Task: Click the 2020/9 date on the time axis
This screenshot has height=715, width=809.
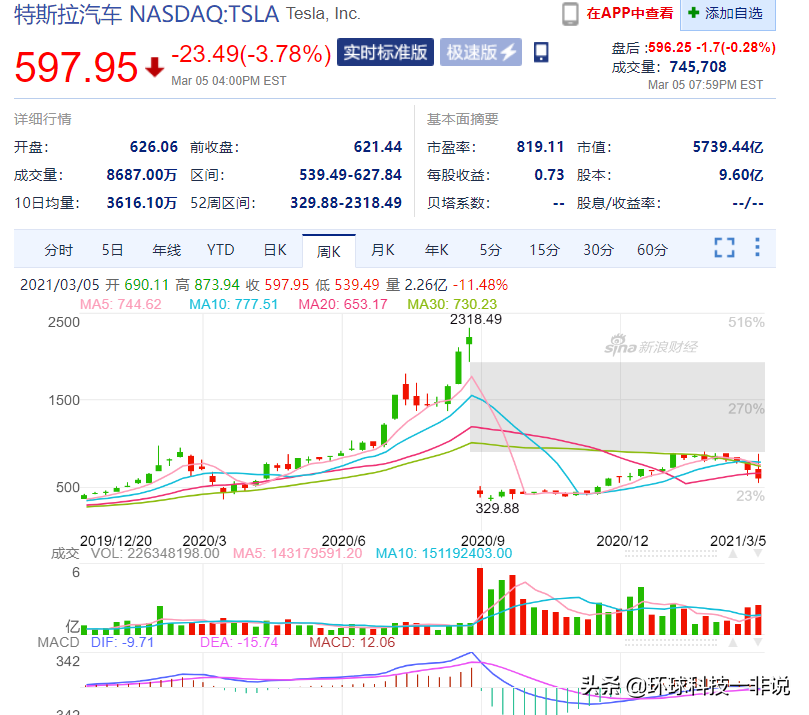Action: pos(482,541)
